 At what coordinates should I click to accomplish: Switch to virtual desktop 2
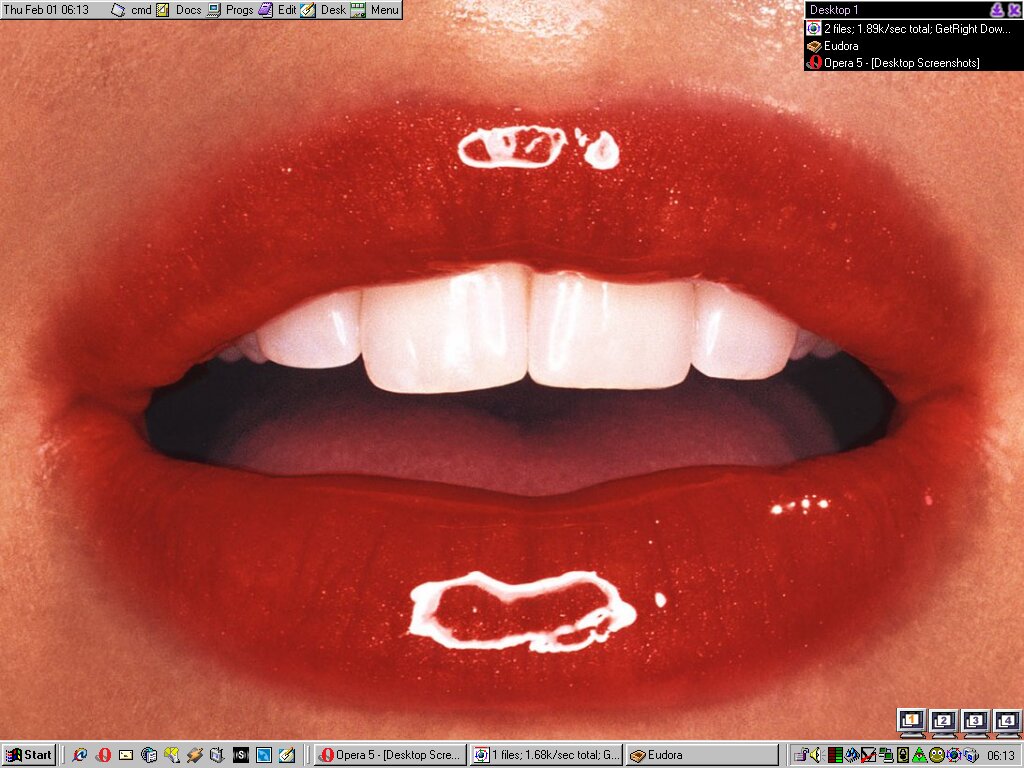(x=943, y=722)
